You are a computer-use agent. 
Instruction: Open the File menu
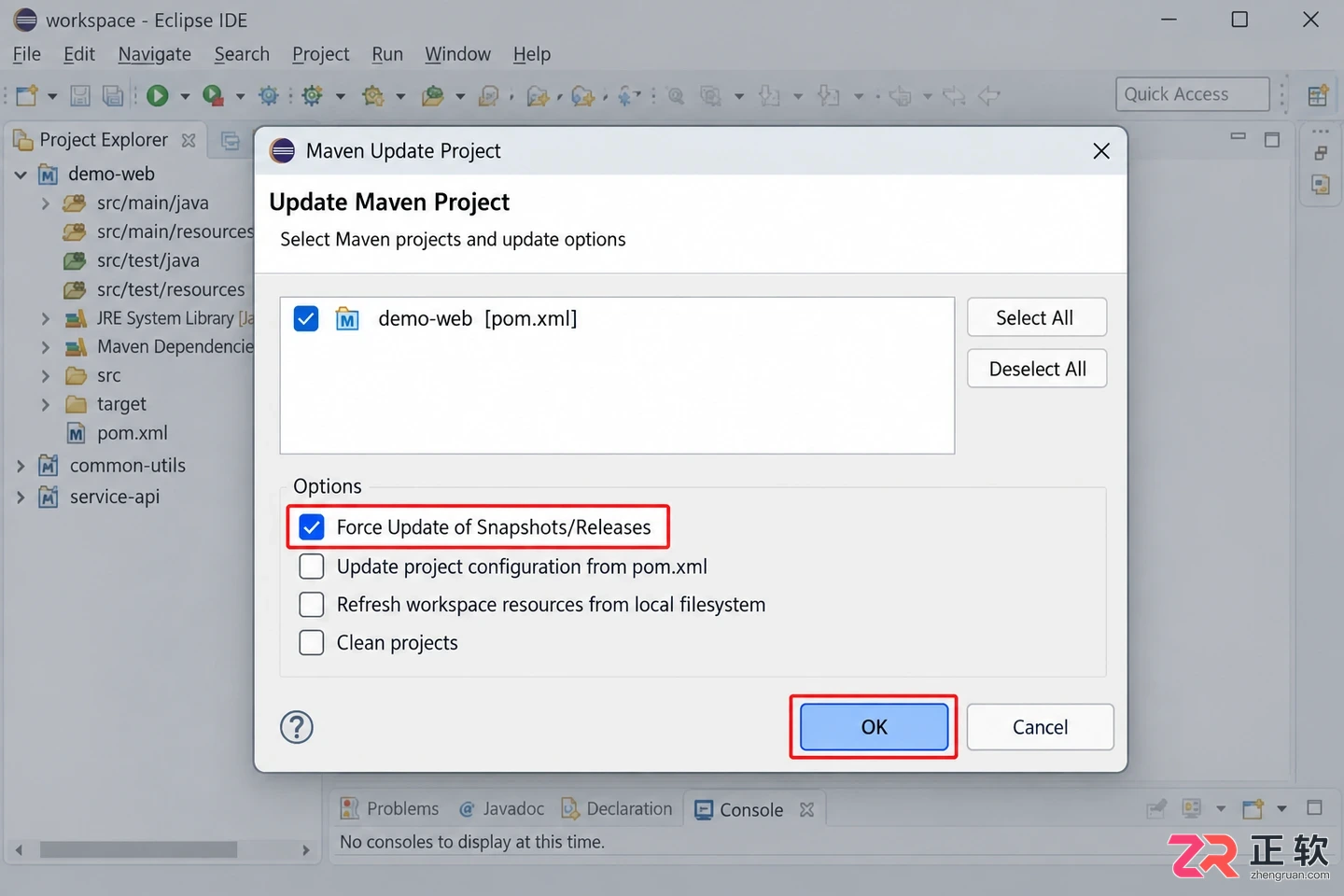27,54
